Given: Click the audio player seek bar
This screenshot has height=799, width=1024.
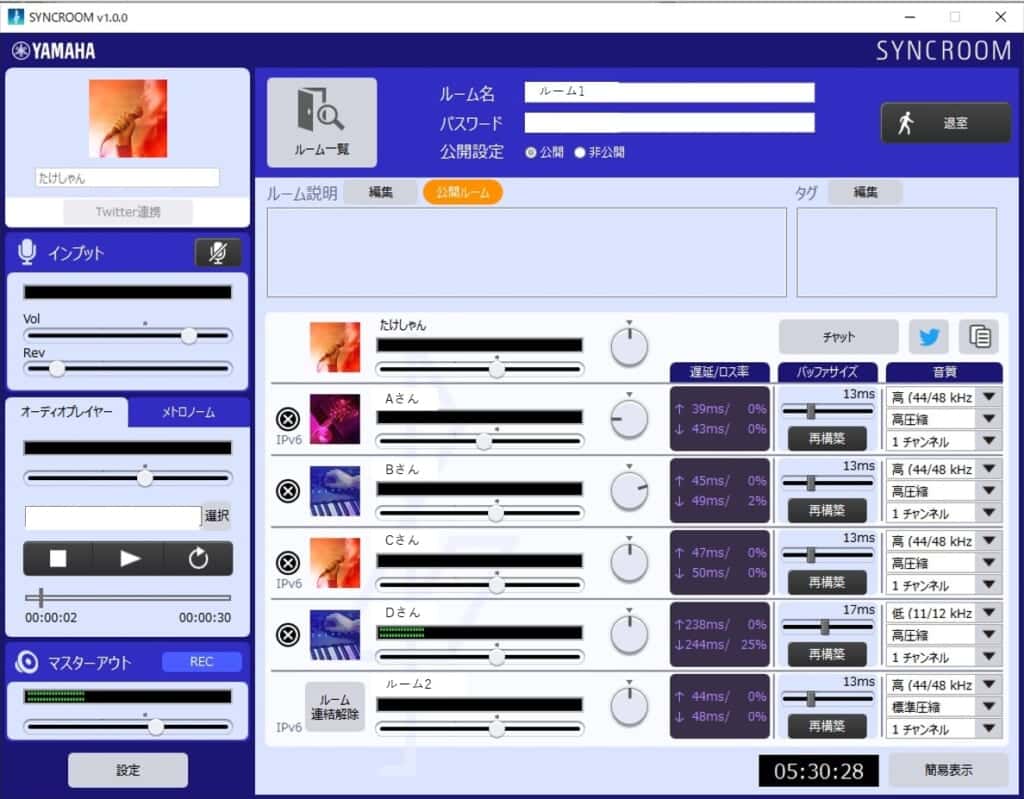Looking at the screenshot, I should point(128,597).
